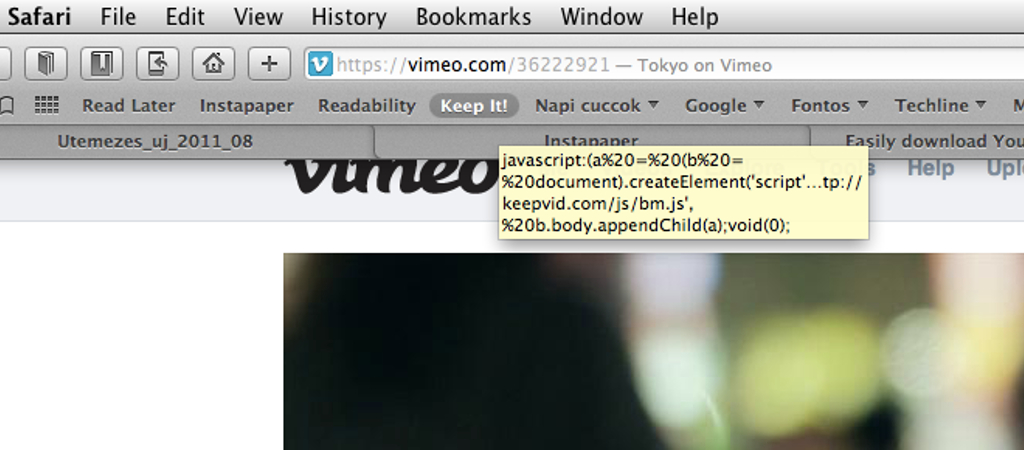The image size is (1024, 450).
Task: Run the Keep It! bookmarklet
Action: pos(474,105)
